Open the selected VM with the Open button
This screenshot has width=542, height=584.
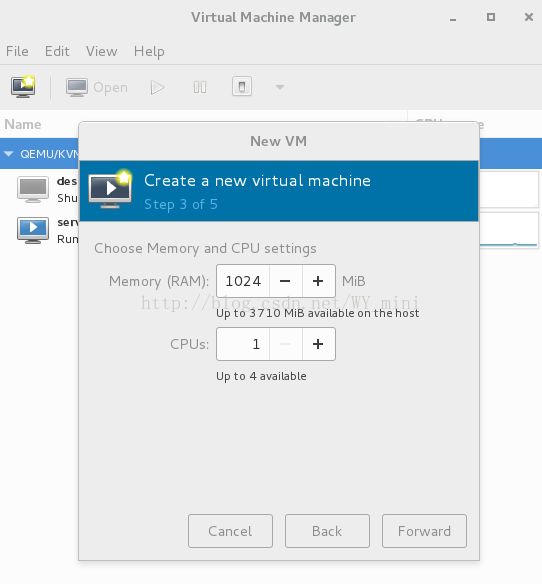[x=97, y=88]
